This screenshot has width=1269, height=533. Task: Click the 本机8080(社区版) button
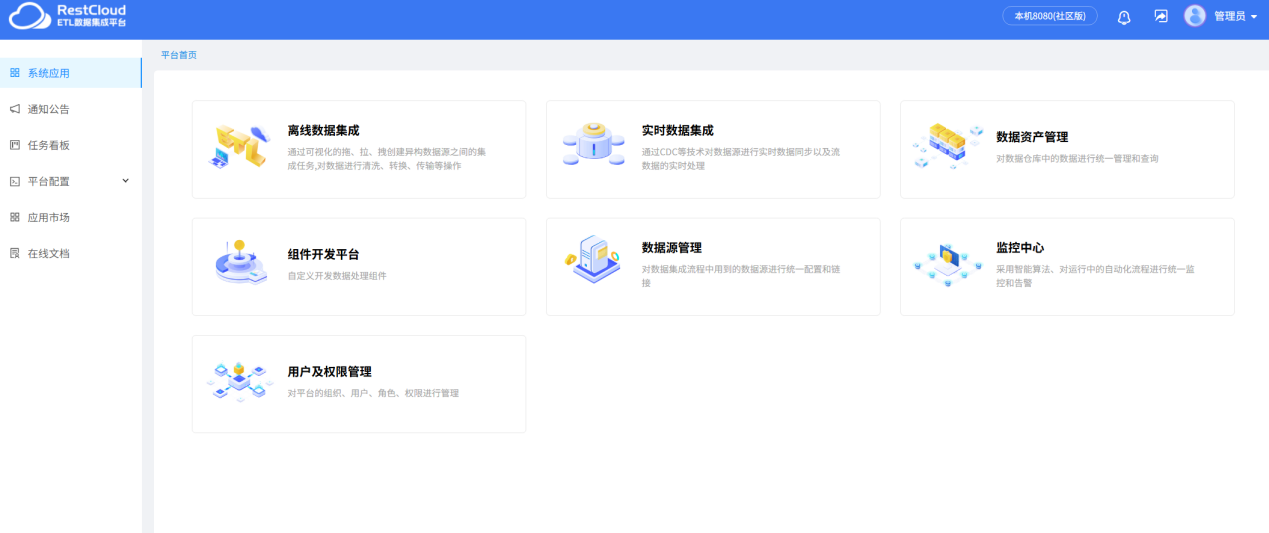pyautogui.click(x=1050, y=16)
